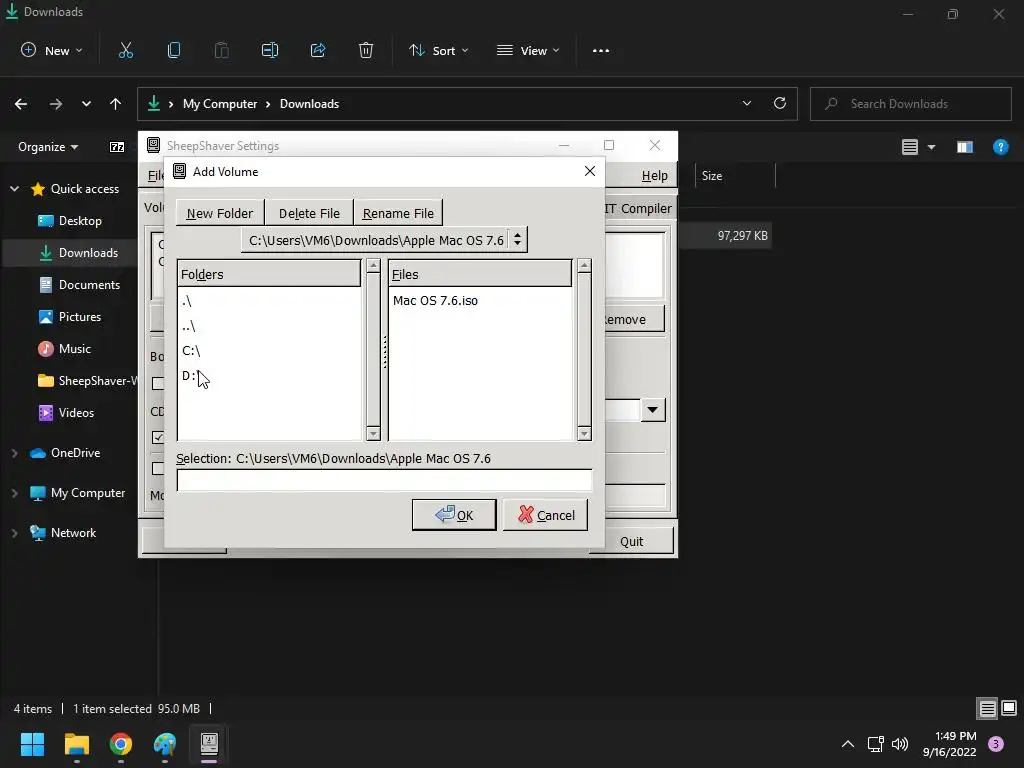Click the Files list up scroll arrow
The image size is (1024, 768).
pyautogui.click(x=584, y=266)
